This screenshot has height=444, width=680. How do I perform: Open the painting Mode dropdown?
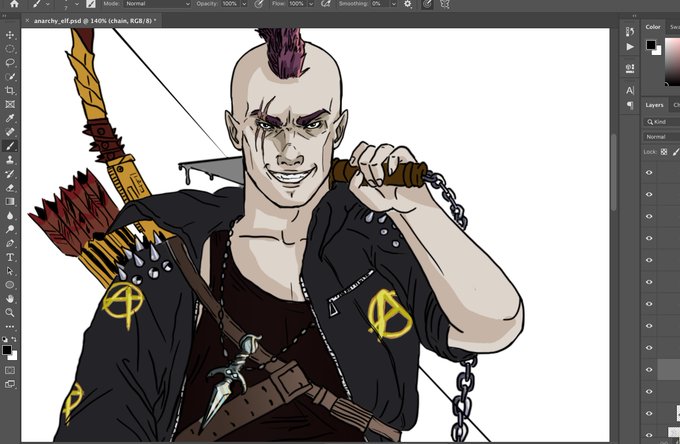pyautogui.click(x=157, y=3)
